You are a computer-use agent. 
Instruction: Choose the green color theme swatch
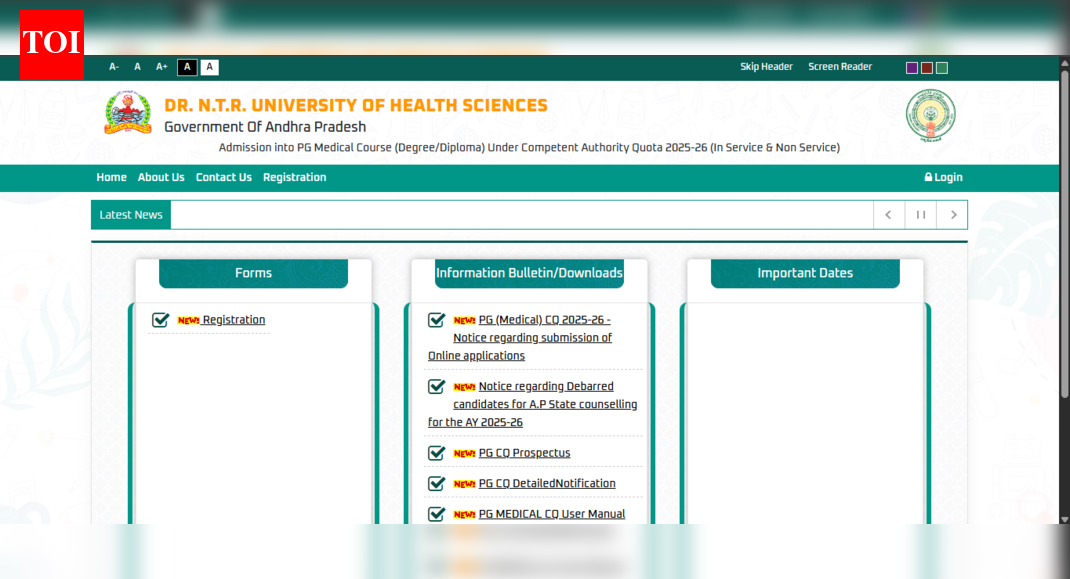pyautogui.click(x=942, y=68)
